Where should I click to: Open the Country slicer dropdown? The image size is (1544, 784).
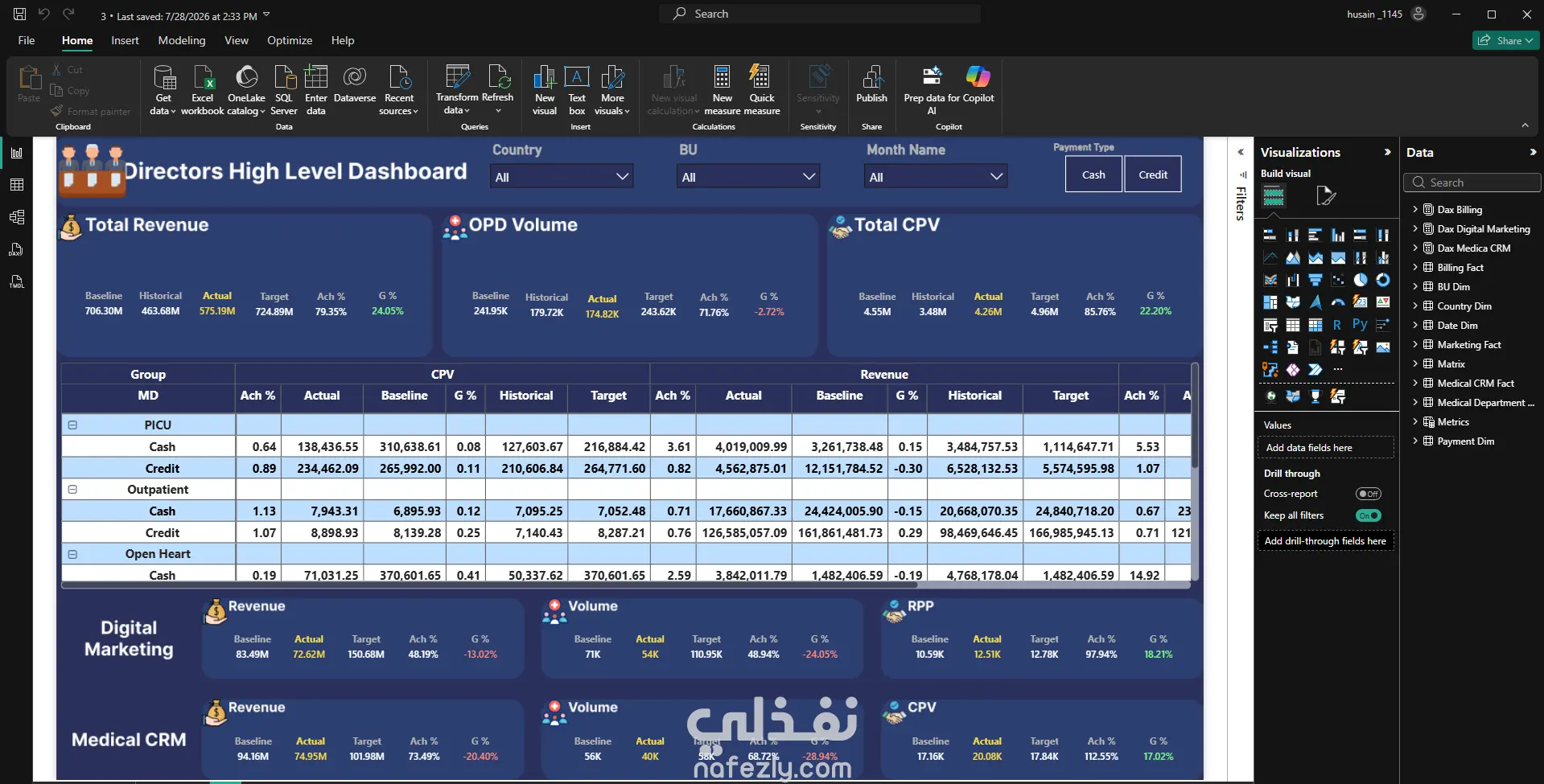562,177
